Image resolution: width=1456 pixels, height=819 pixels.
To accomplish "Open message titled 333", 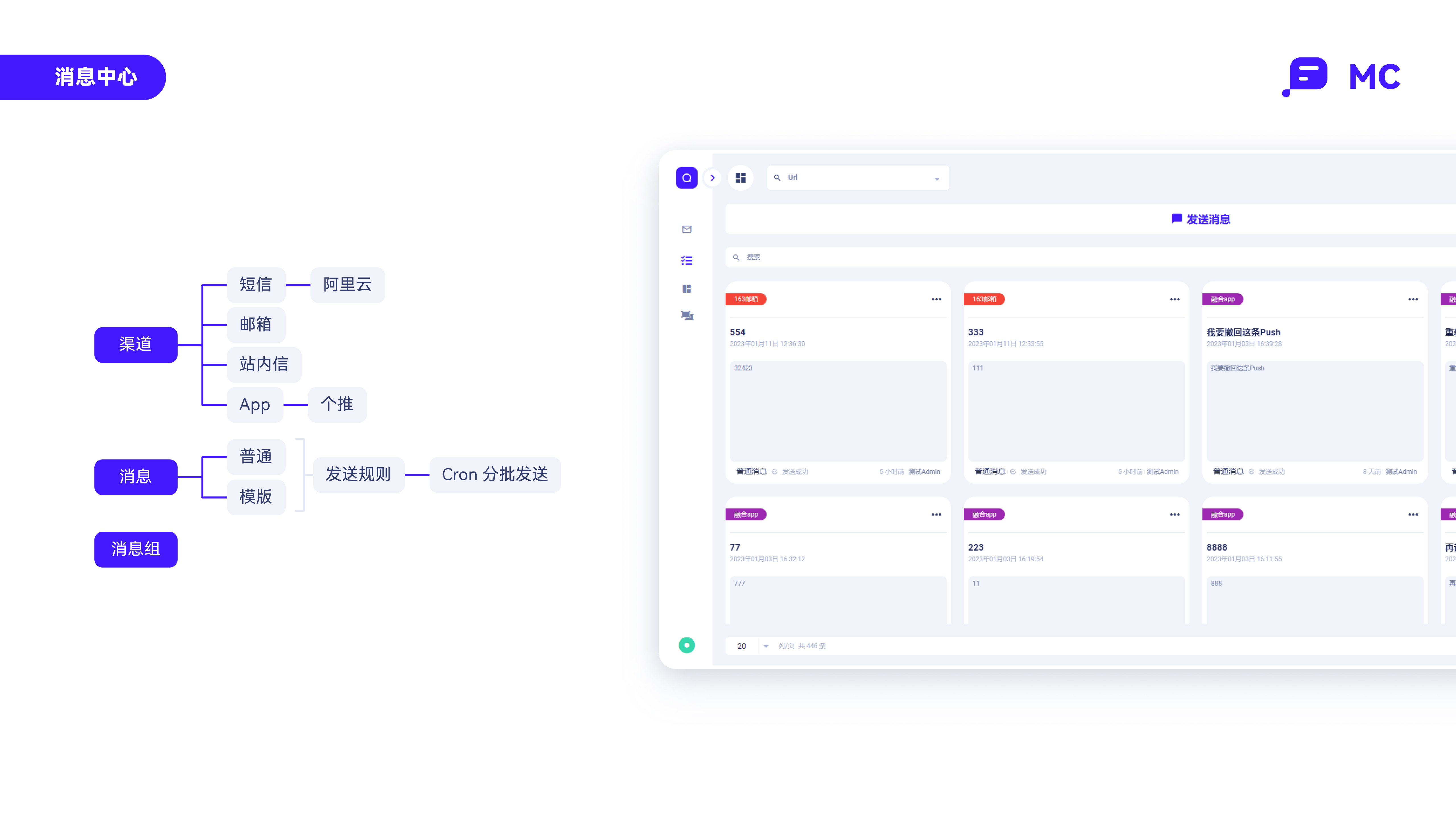I will coord(976,332).
